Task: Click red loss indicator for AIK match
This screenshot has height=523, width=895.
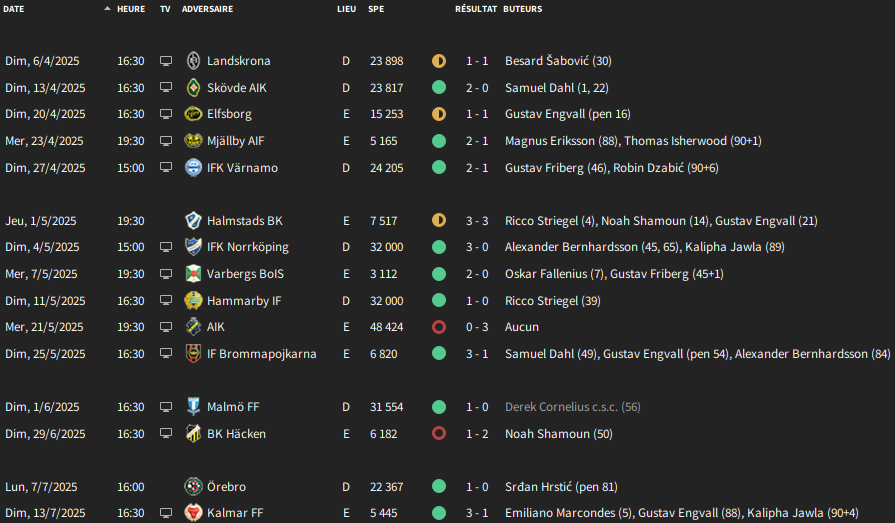Action: pyautogui.click(x=439, y=327)
